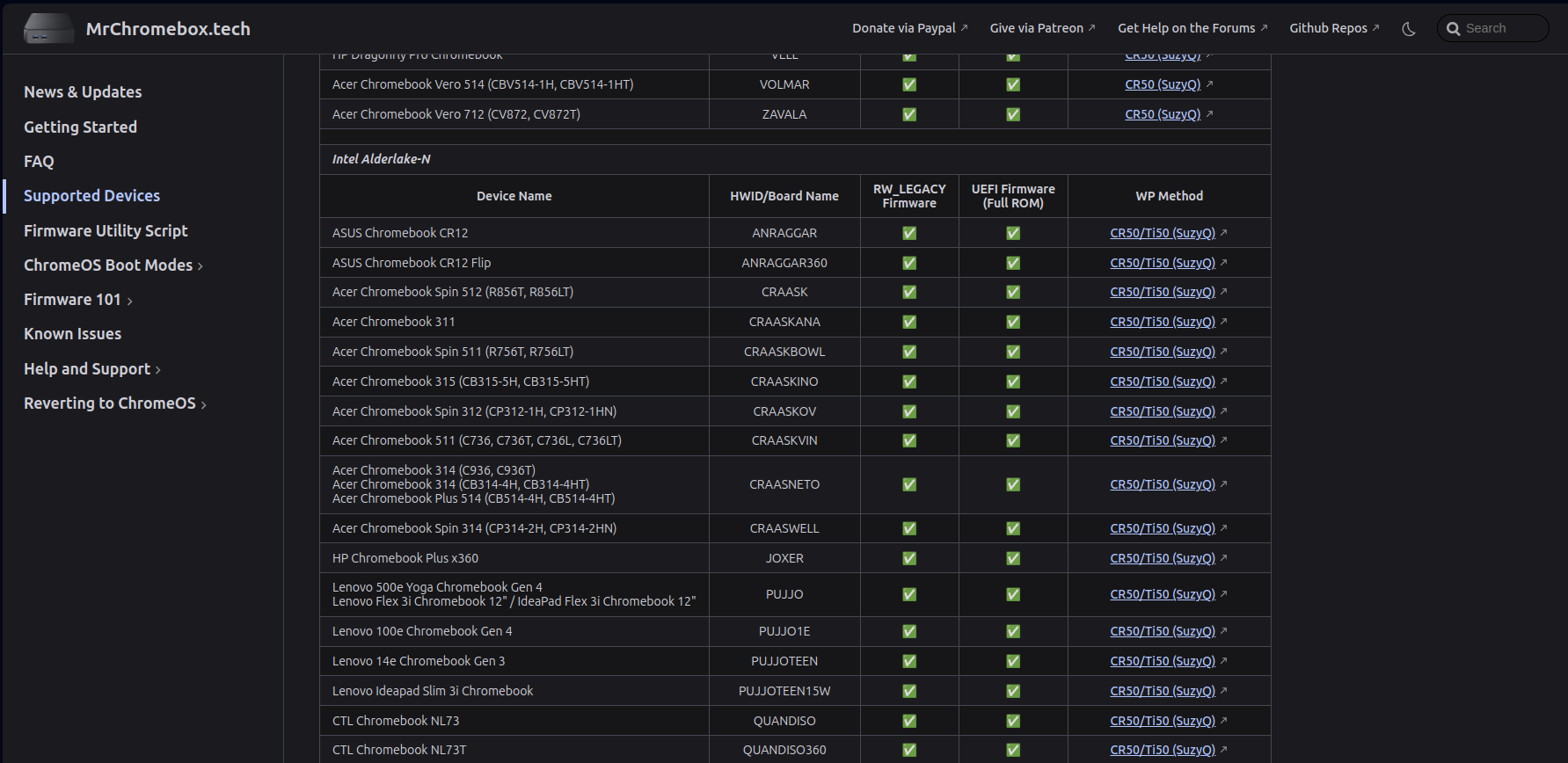Click the search magnifier icon
Image resolution: width=1568 pixels, height=763 pixels.
1454,29
